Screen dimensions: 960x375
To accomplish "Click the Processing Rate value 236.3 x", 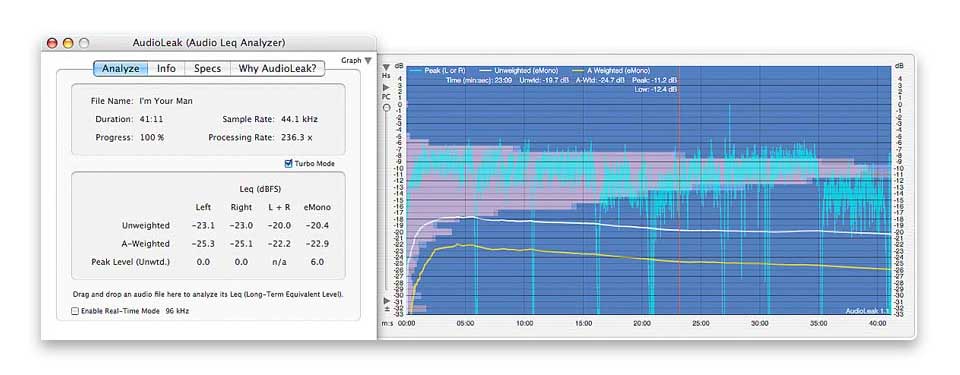I will click(x=297, y=137).
